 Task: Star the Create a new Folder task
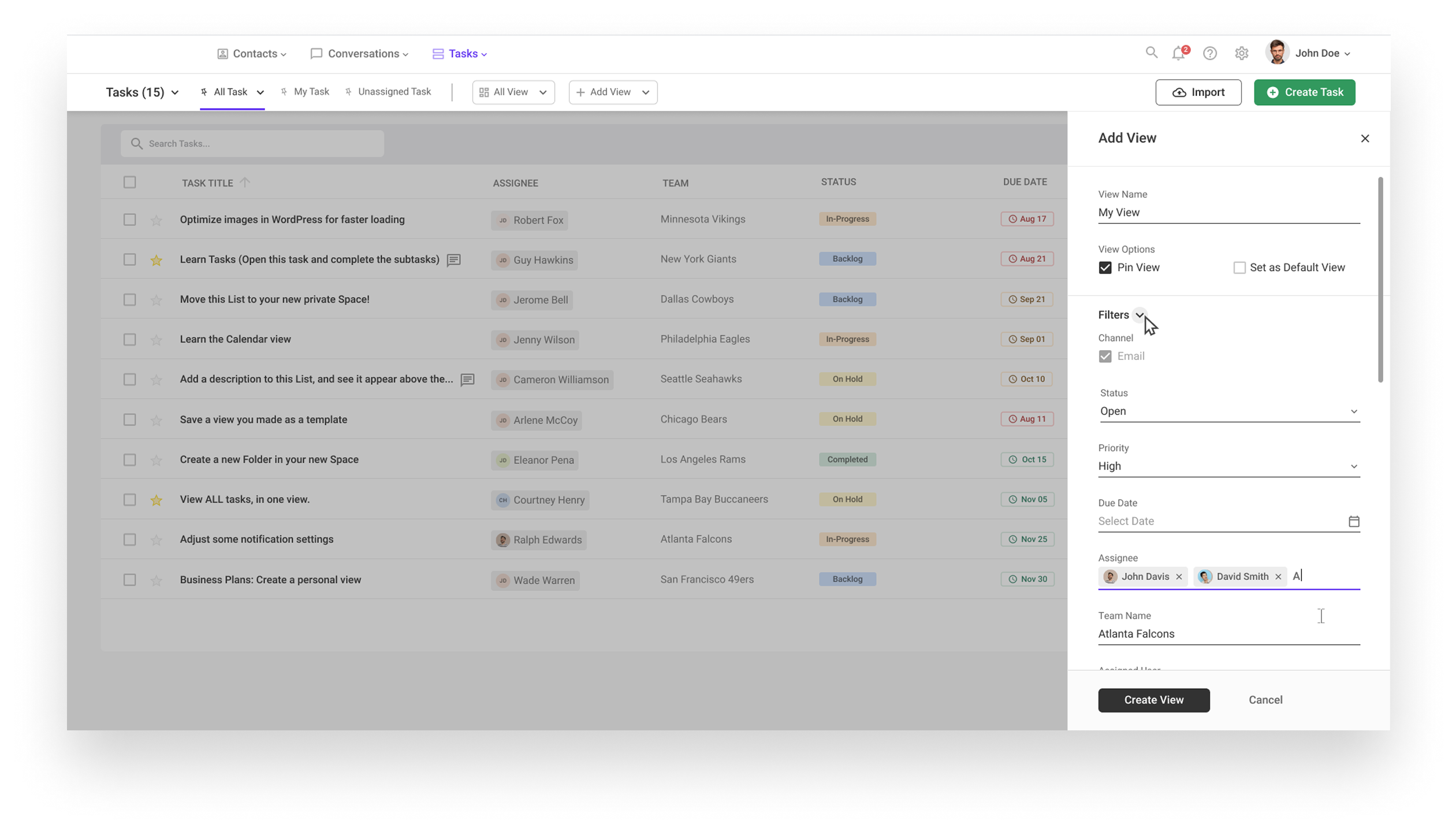coord(156,460)
